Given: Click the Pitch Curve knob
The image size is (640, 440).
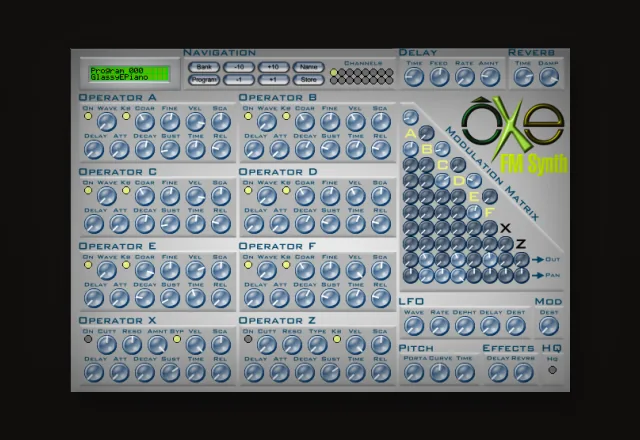Looking at the screenshot, I should [x=439, y=372].
